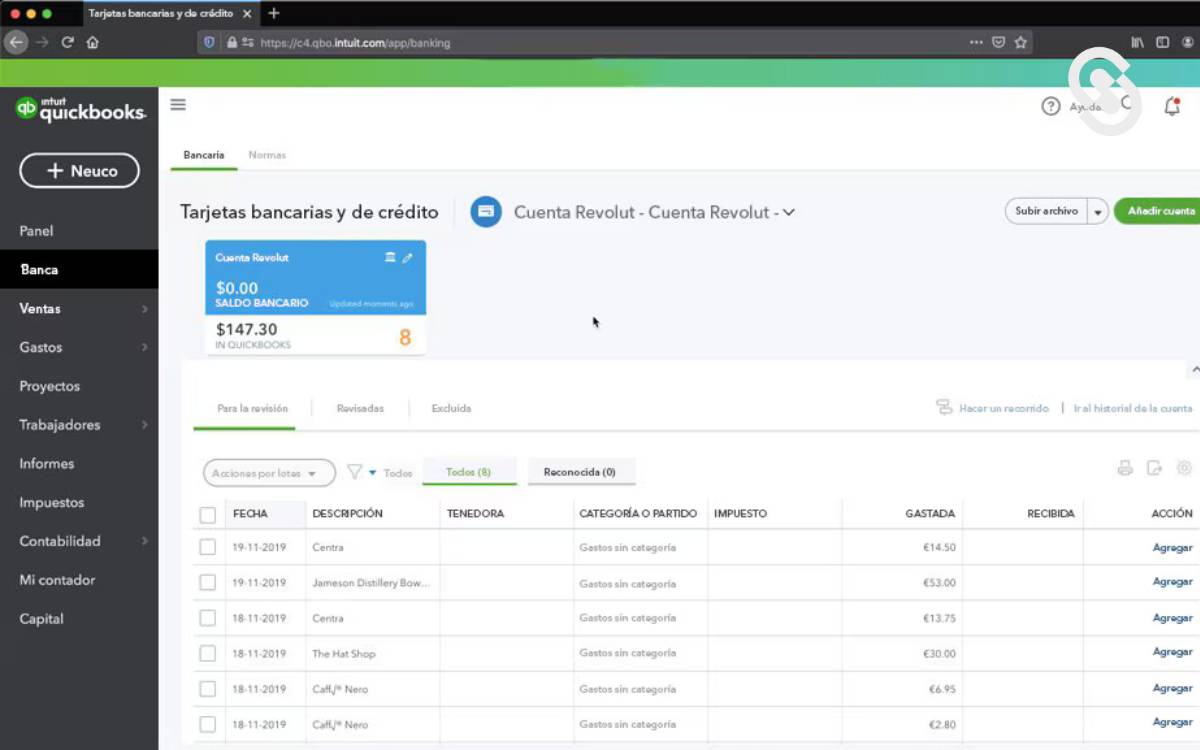1200x750 pixels.
Task: Open the Acciones por lotes dropdown
Action: (269, 473)
